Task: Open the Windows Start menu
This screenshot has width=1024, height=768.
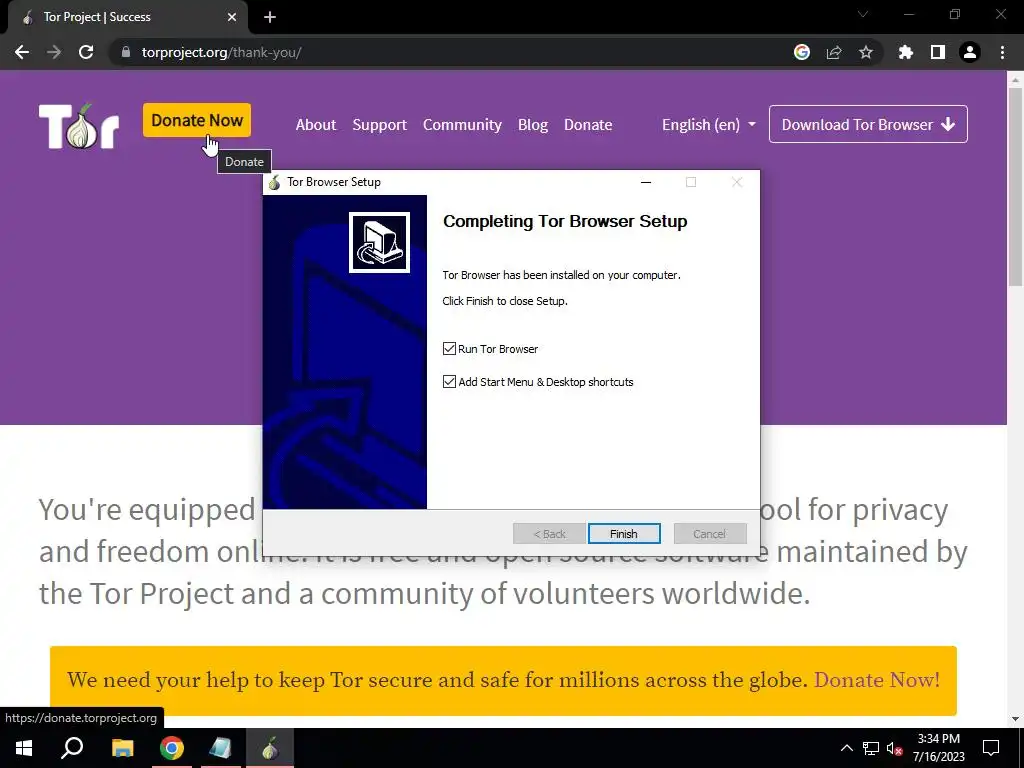Action: point(24,748)
